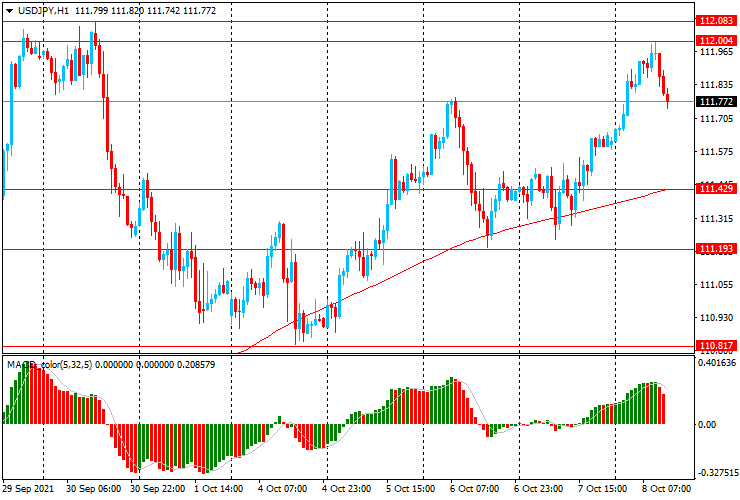740x500 pixels.
Task: Click the 110.930 price scale value
Action: (x=716, y=318)
